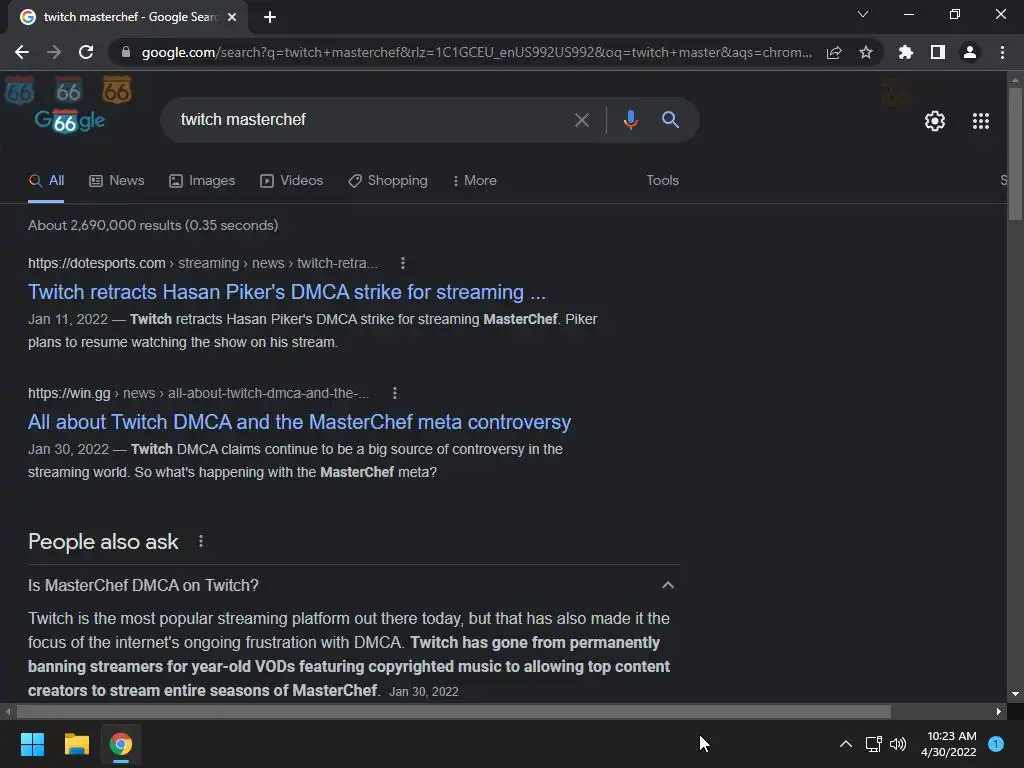Viewport: 1024px width, 768px height.
Task: Bookmark this tab with star icon
Action: pos(866,52)
